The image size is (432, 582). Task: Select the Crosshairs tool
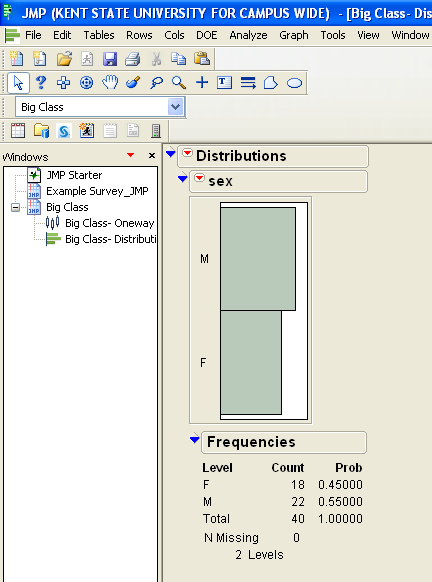coord(202,82)
